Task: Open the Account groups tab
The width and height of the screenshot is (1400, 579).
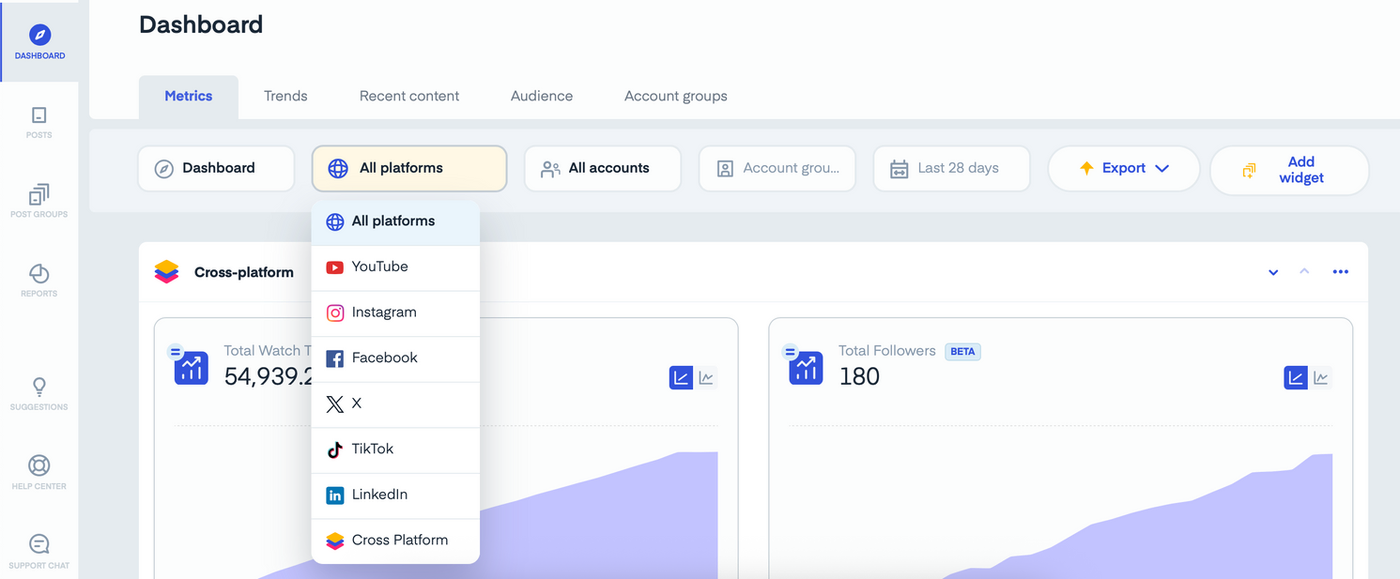Action: 675,96
